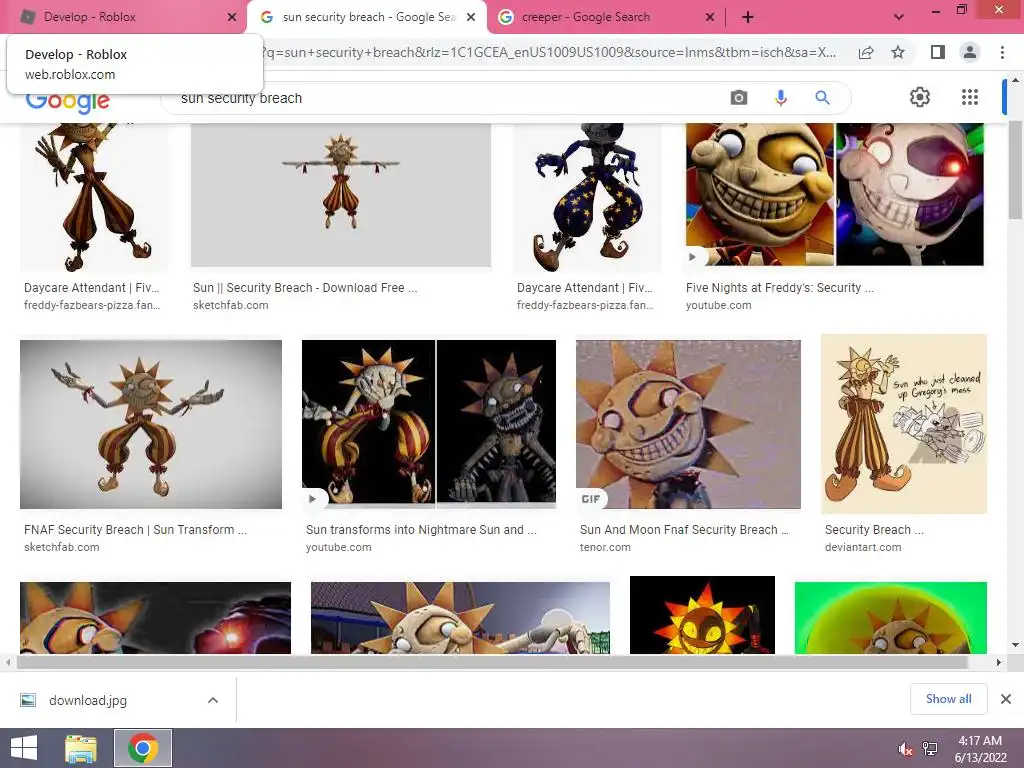Click the youtube.com source under Five Nights
This screenshot has width=1024, height=768.
[x=718, y=305]
